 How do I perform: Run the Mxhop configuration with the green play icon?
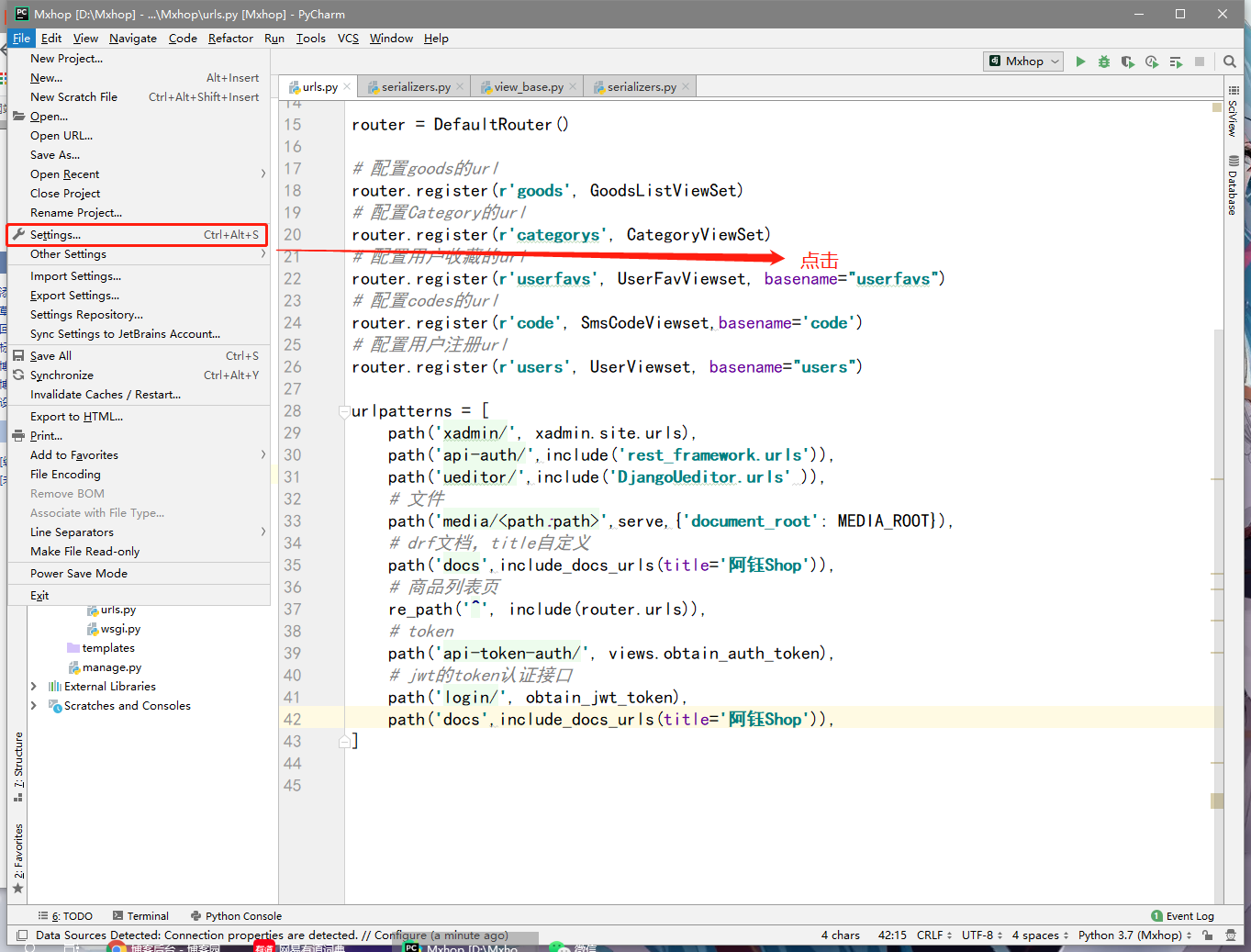tap(1080, 62)
